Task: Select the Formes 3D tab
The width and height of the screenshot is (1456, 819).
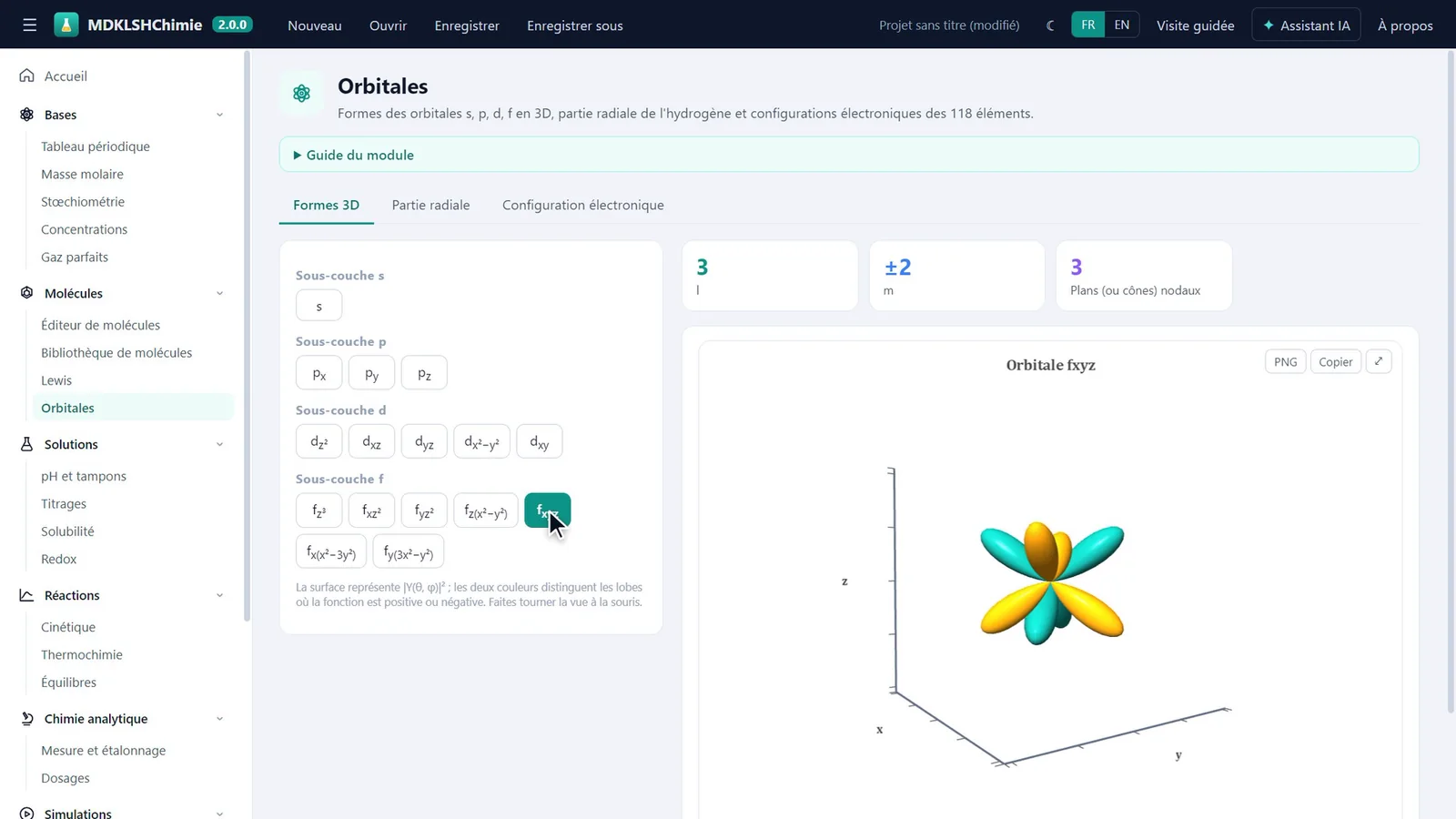Action: [326, 205]
